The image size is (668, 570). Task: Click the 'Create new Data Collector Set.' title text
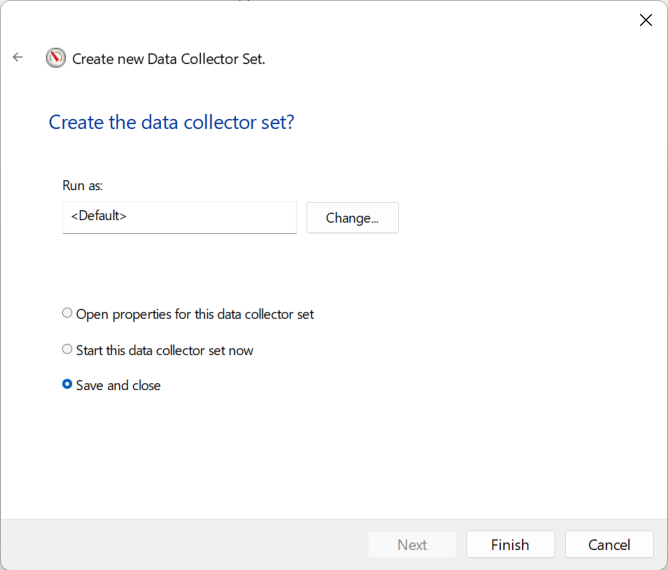point(169,59)
